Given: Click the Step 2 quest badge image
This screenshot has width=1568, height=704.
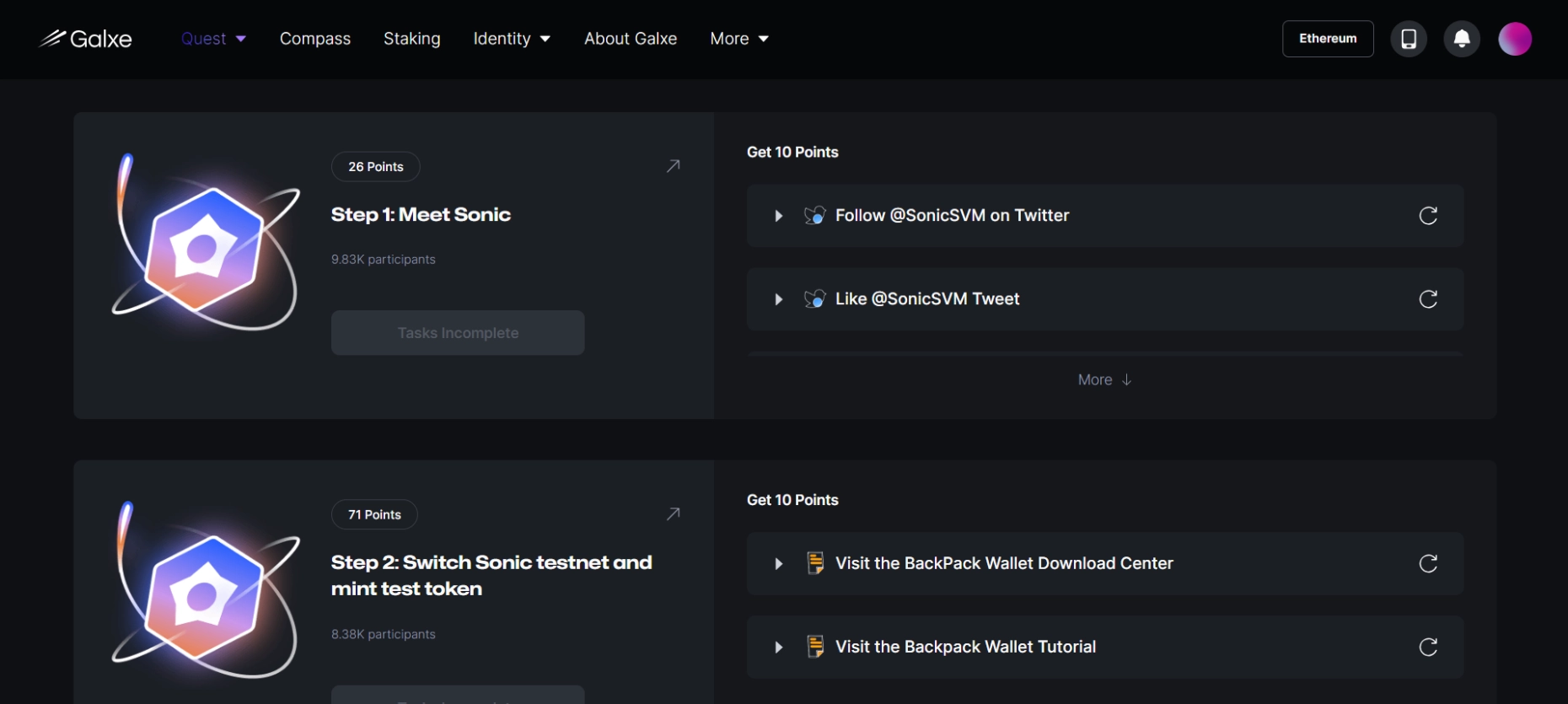Looking at the screenshot, I should tap(206, 590).
